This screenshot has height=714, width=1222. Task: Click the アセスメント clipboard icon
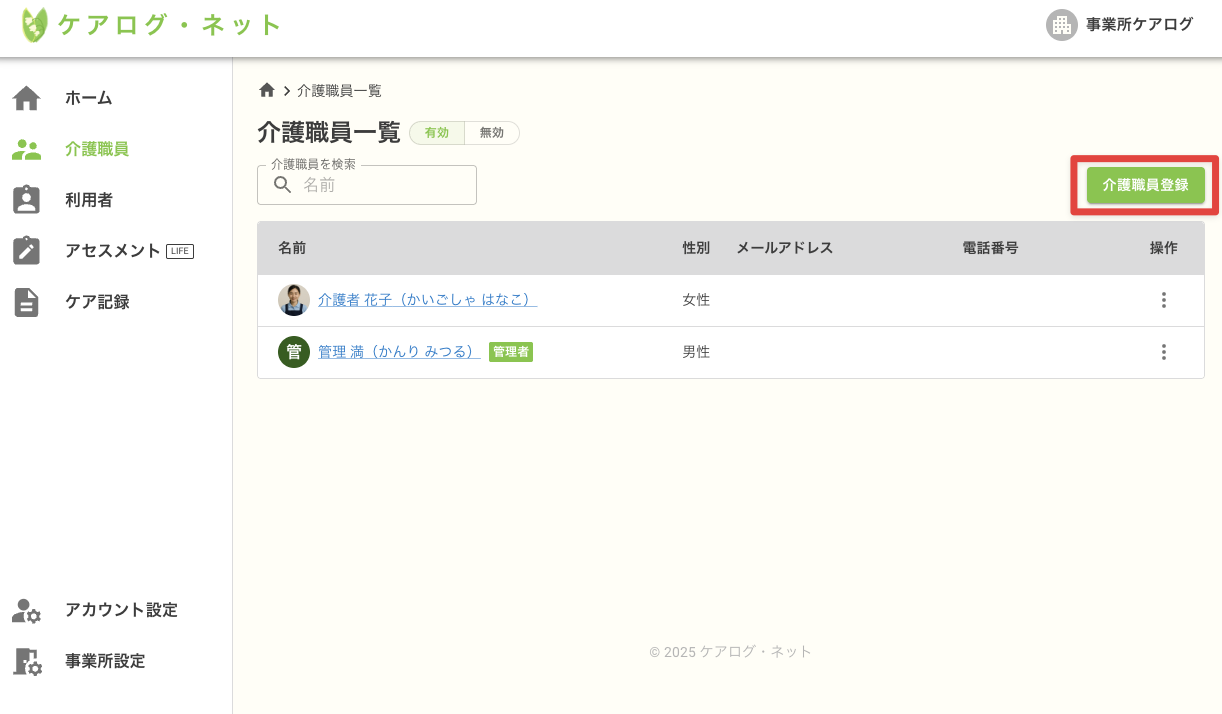click(x=26, y=251)
